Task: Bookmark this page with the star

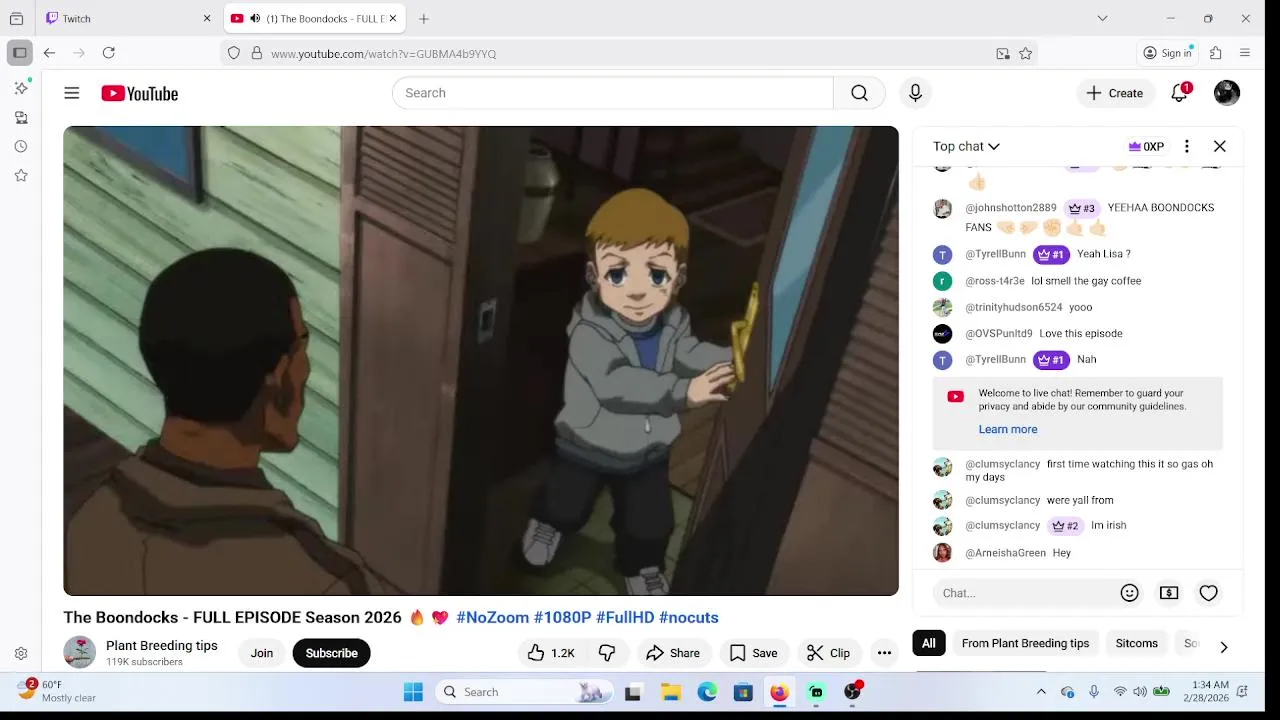Action: (1025, 54)
